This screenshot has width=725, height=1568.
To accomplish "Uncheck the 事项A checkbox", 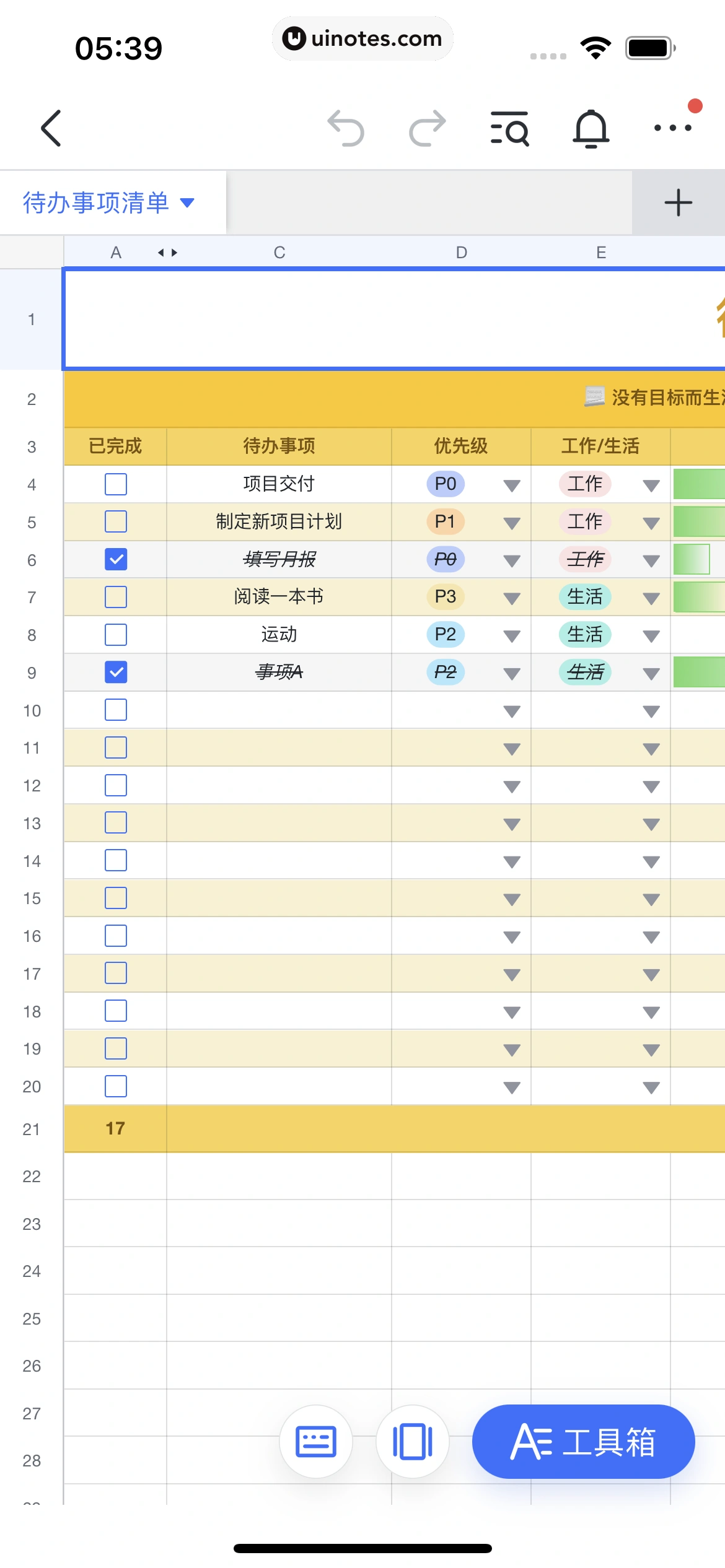I will [116, 672].
